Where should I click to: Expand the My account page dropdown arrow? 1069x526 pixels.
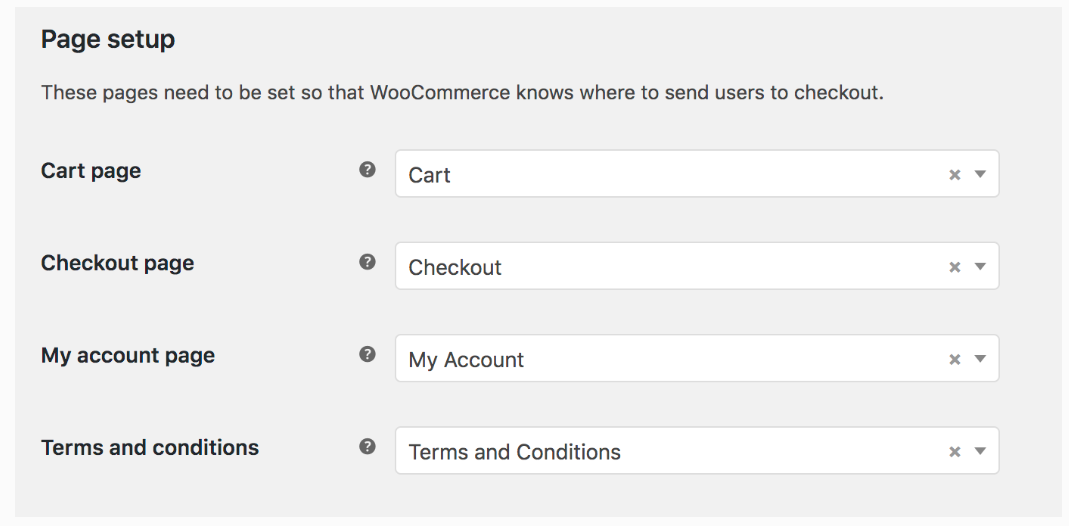[980, 359]
